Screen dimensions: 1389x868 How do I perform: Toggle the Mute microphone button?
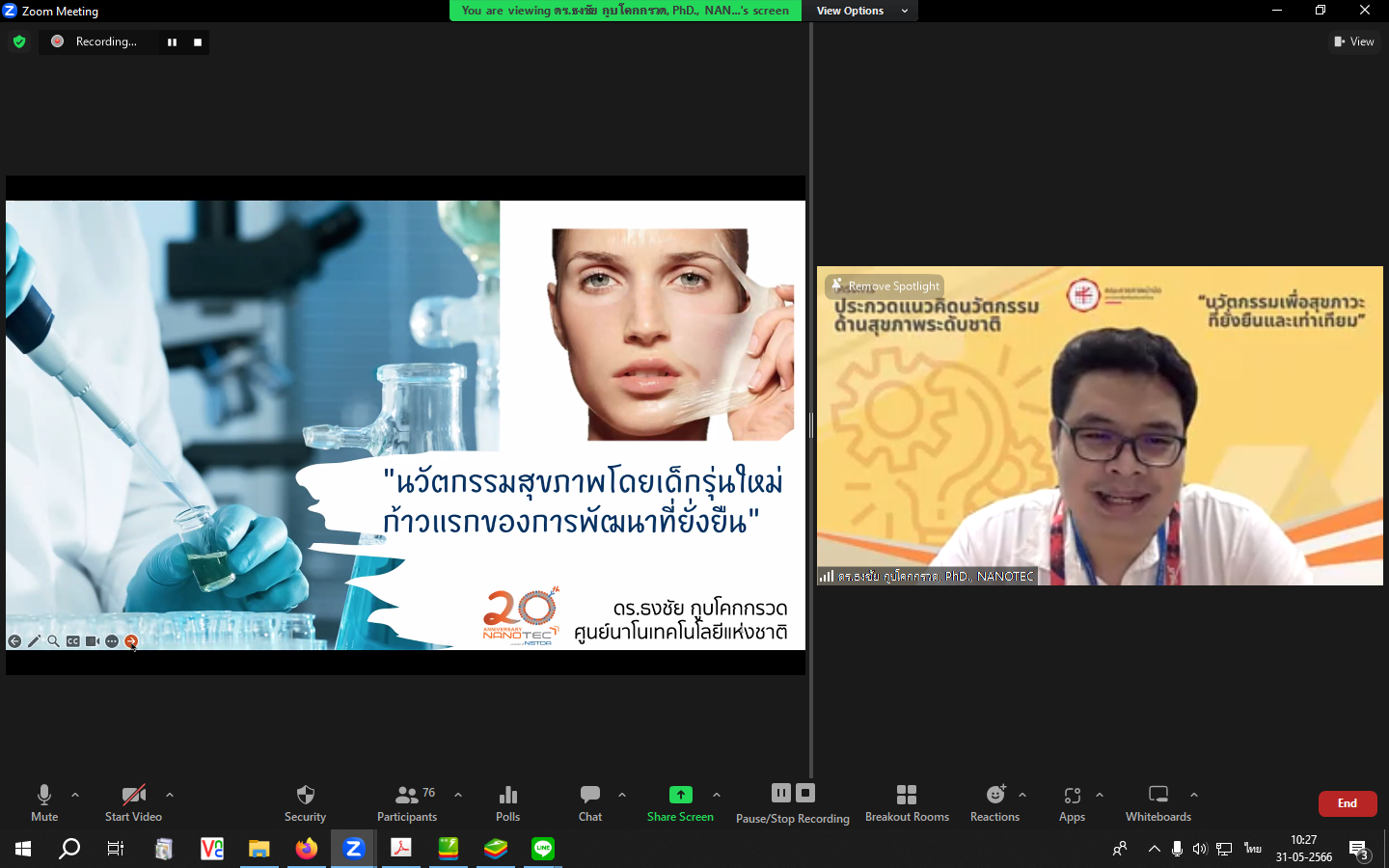44,802
